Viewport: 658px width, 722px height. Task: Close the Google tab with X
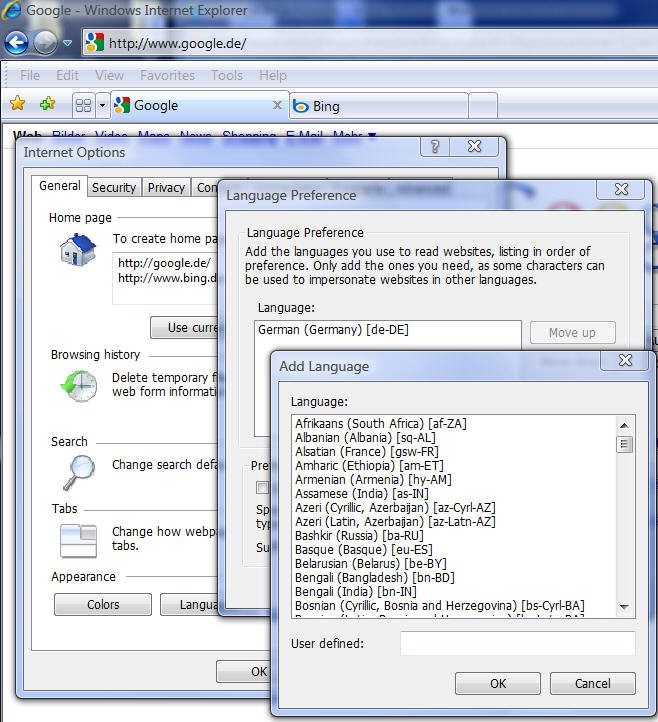277,105
